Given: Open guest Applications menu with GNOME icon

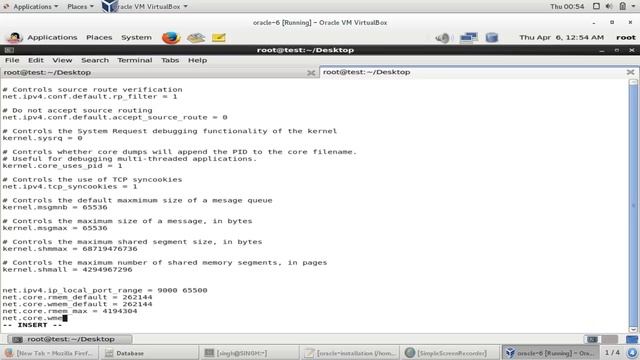Looking at the screenshot, I should point(42,38).
